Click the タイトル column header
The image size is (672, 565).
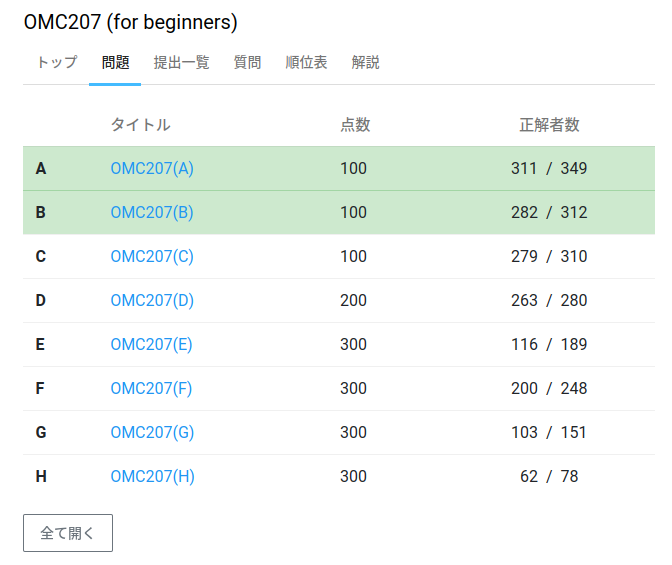141,125
